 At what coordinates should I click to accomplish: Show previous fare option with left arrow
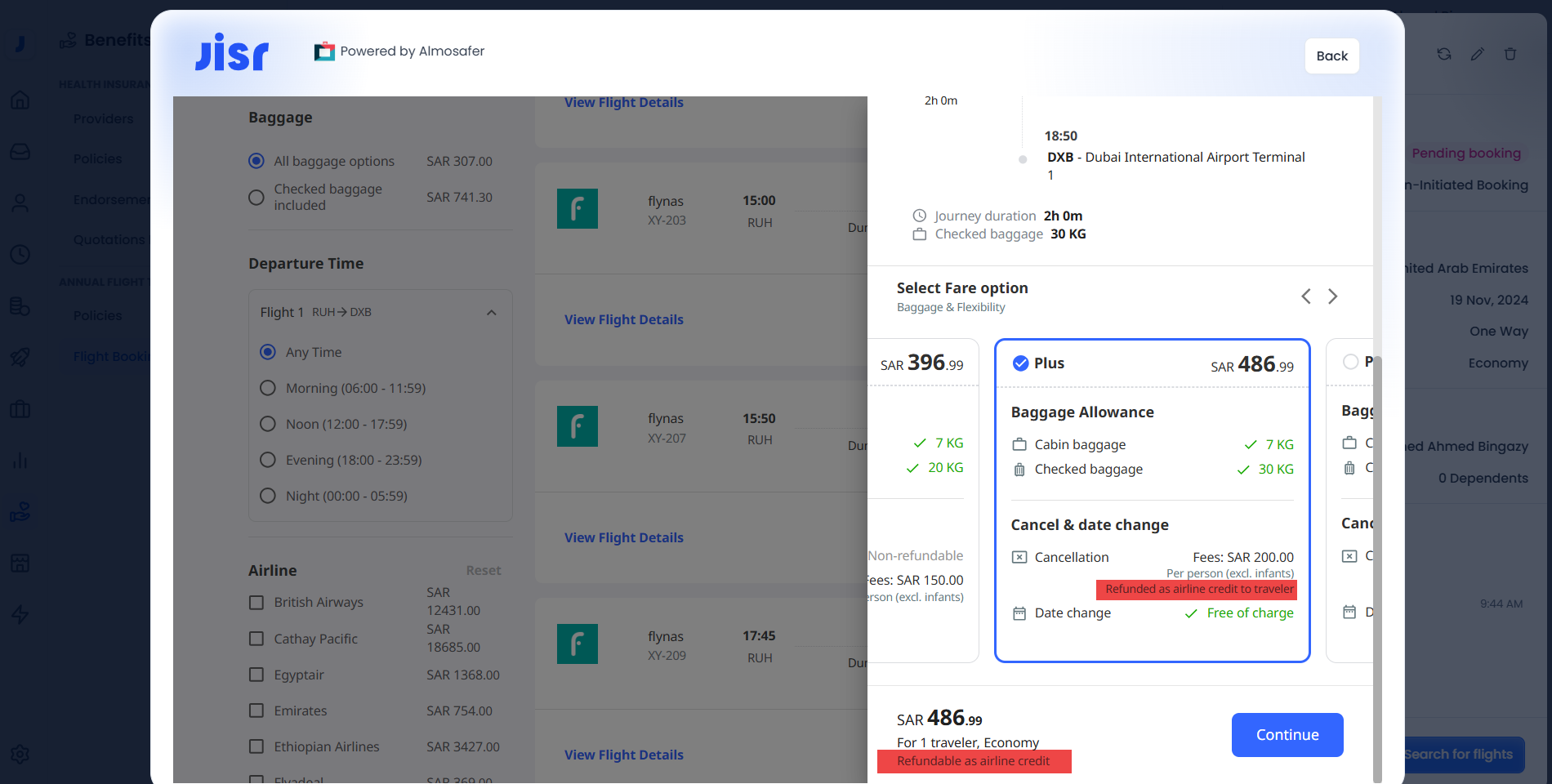[x=1306, y=296]
